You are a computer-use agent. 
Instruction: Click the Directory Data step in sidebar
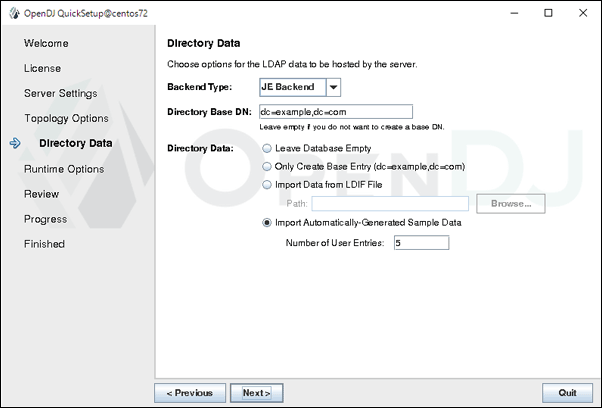[76, 143]
